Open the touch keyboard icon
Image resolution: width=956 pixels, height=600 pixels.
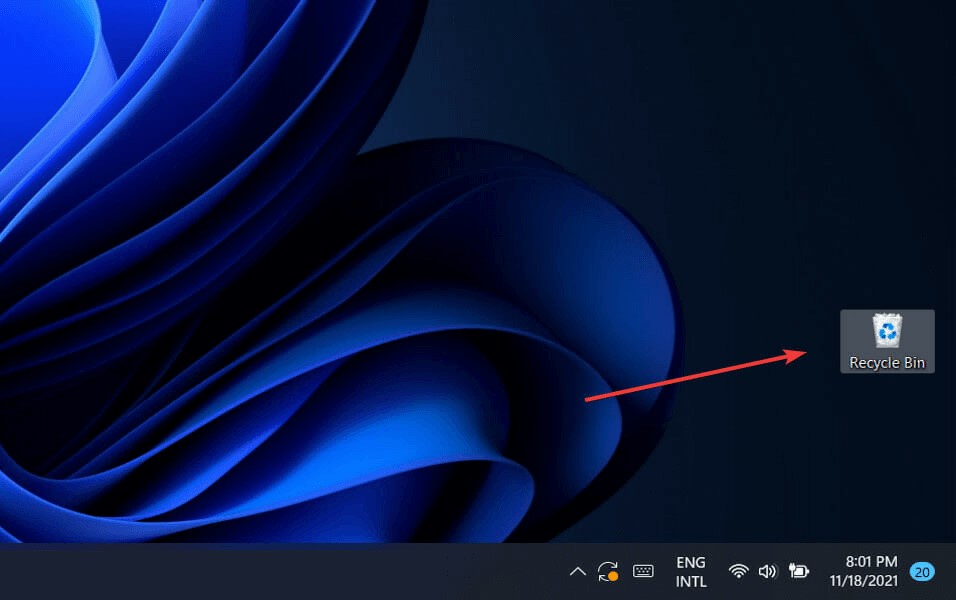click(641, 571)
